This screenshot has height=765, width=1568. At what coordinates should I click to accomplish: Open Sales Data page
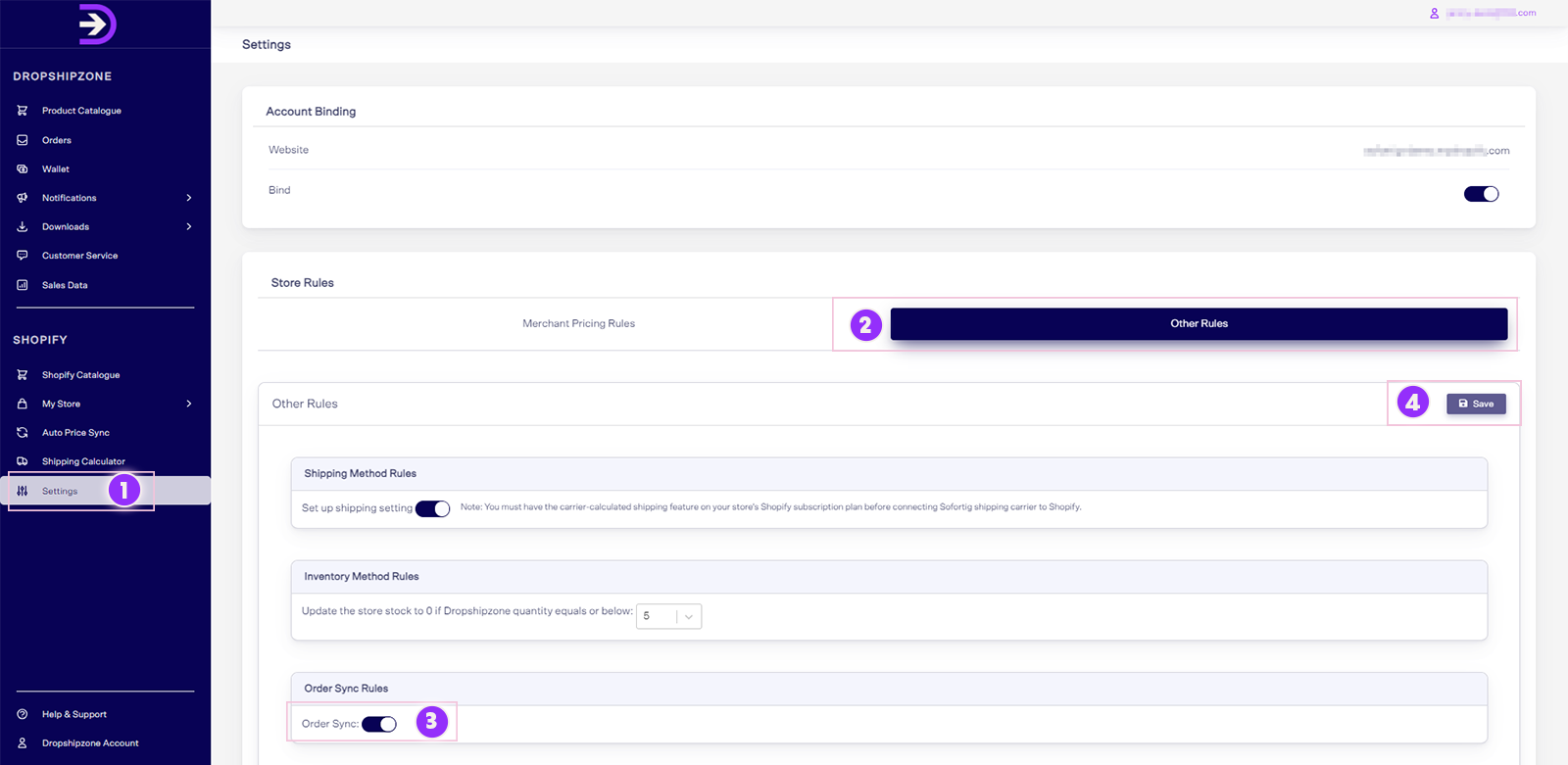click(x=65, y=285)
